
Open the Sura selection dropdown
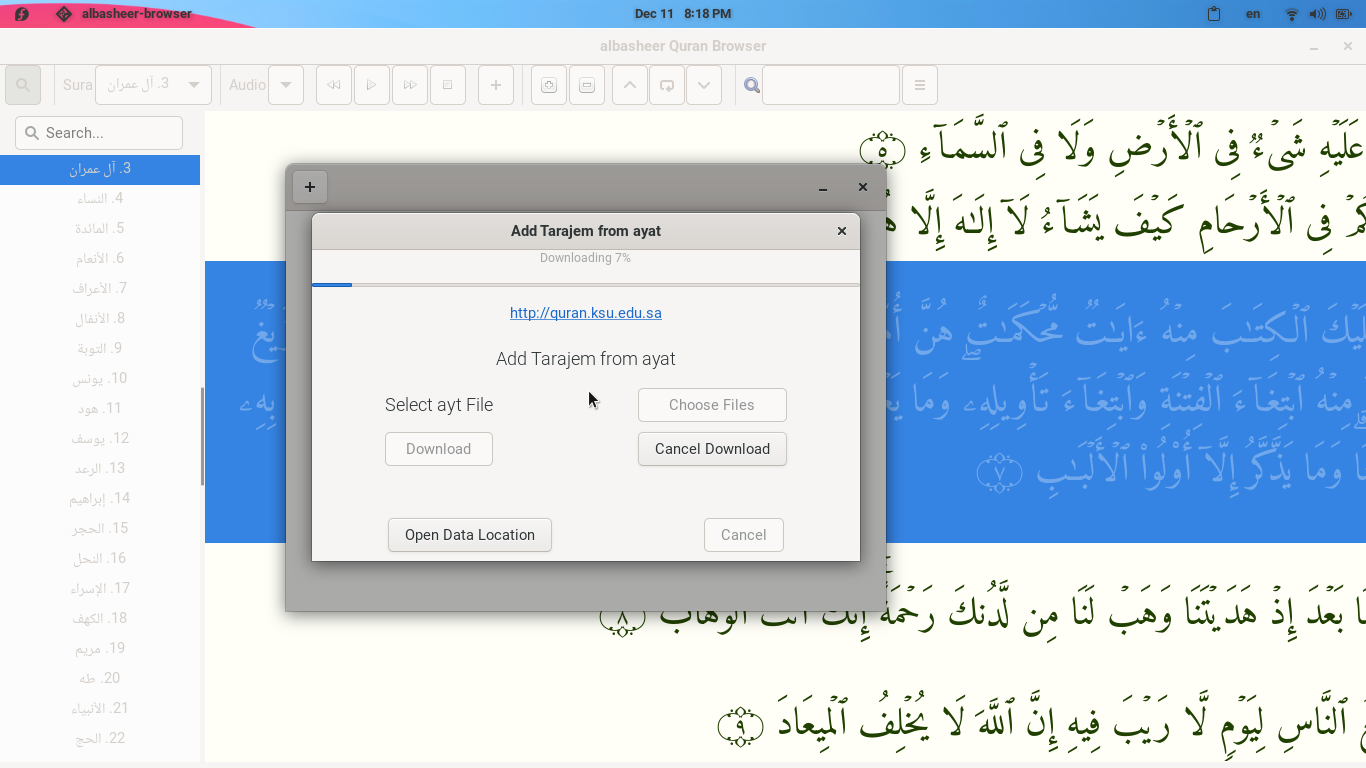coord(153,85)
